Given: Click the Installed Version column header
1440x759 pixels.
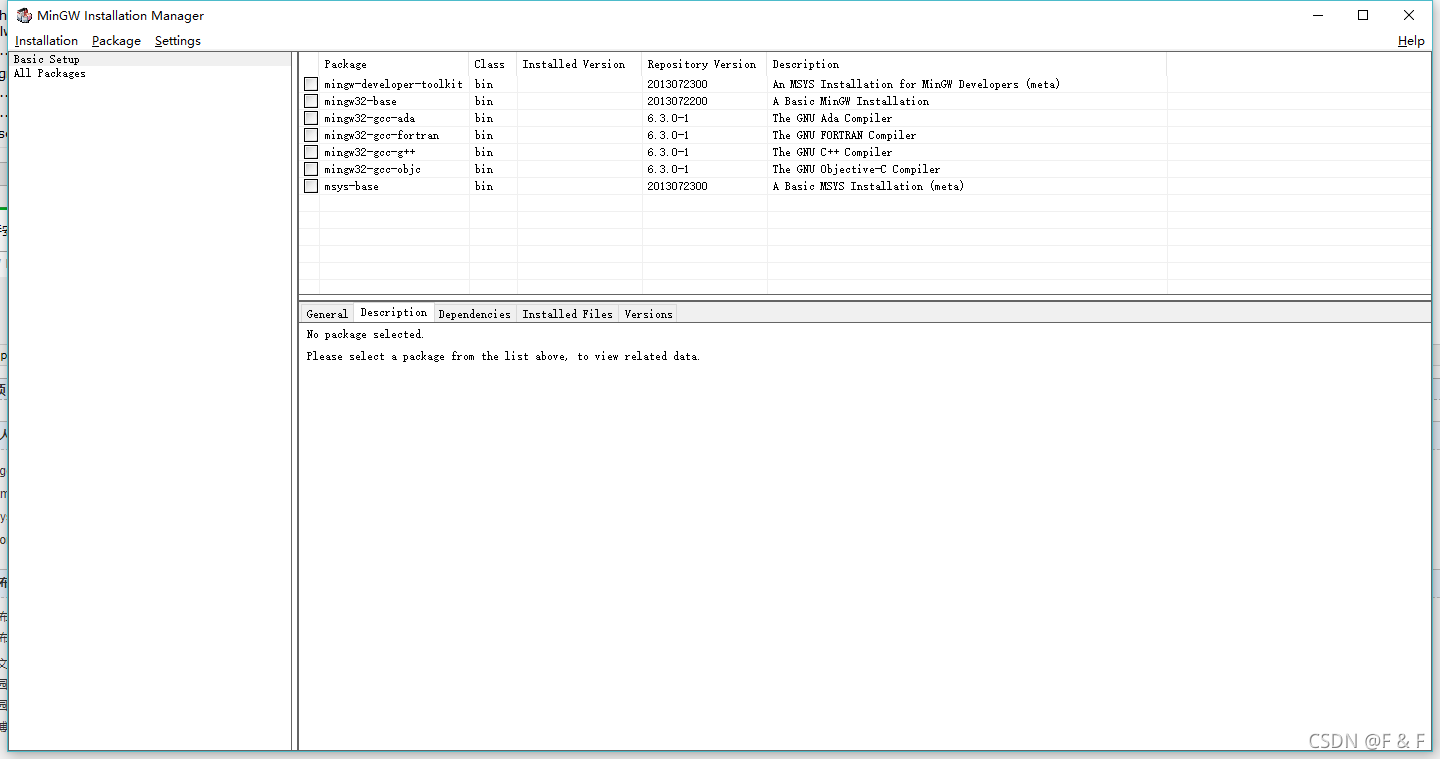Looking at the screenshot, I should tap(579, 64).
